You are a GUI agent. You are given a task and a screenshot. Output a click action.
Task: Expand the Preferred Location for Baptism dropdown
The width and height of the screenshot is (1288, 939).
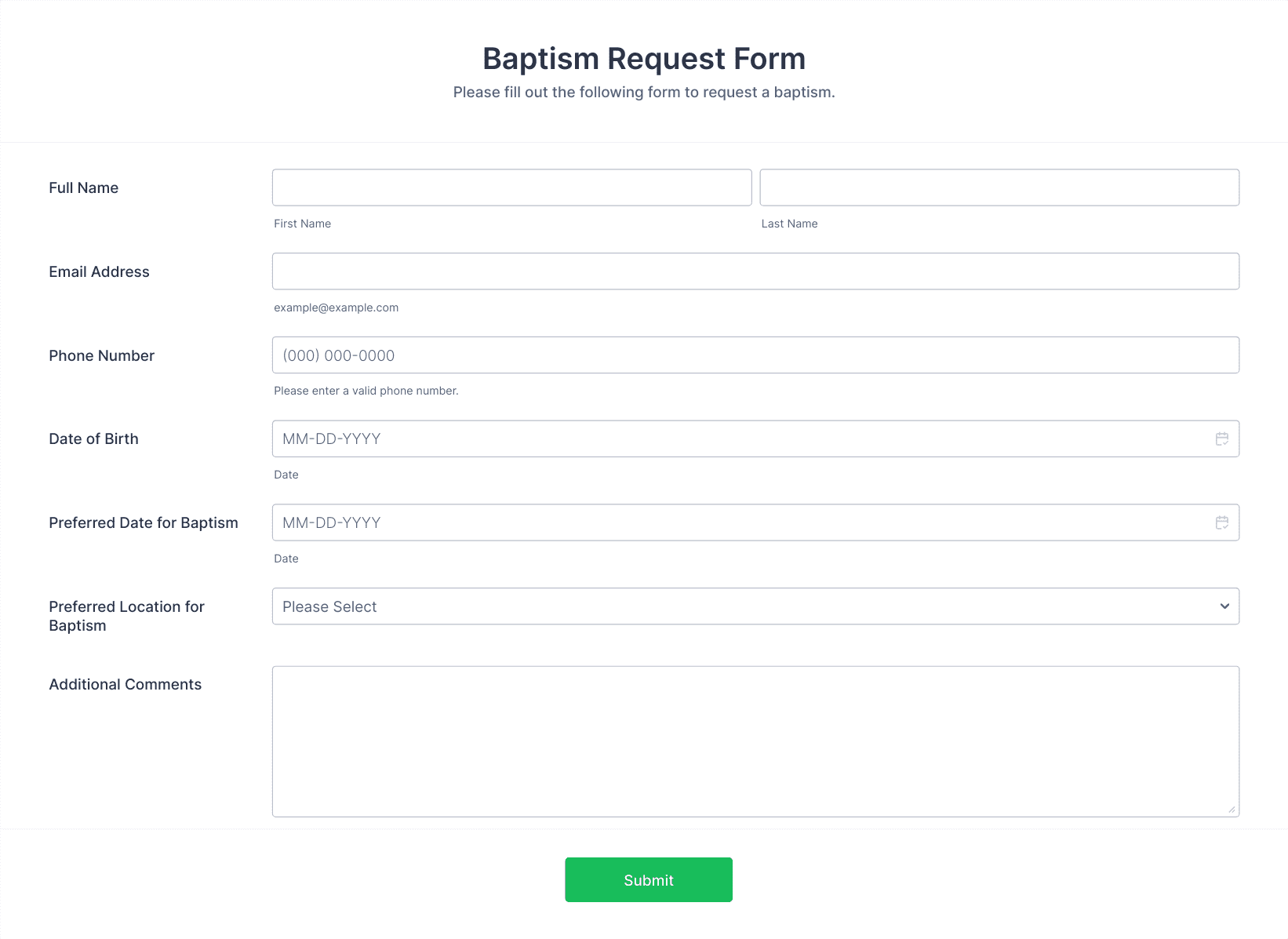pos(755,606)
